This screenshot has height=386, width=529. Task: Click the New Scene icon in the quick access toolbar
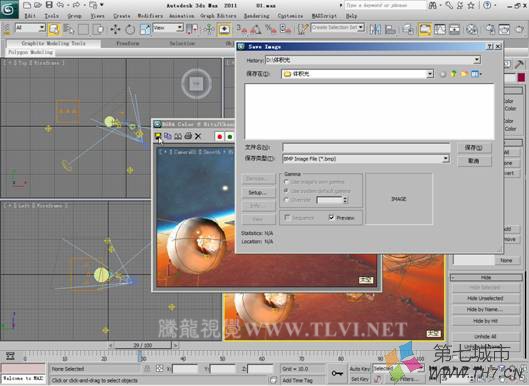(27, 5)
